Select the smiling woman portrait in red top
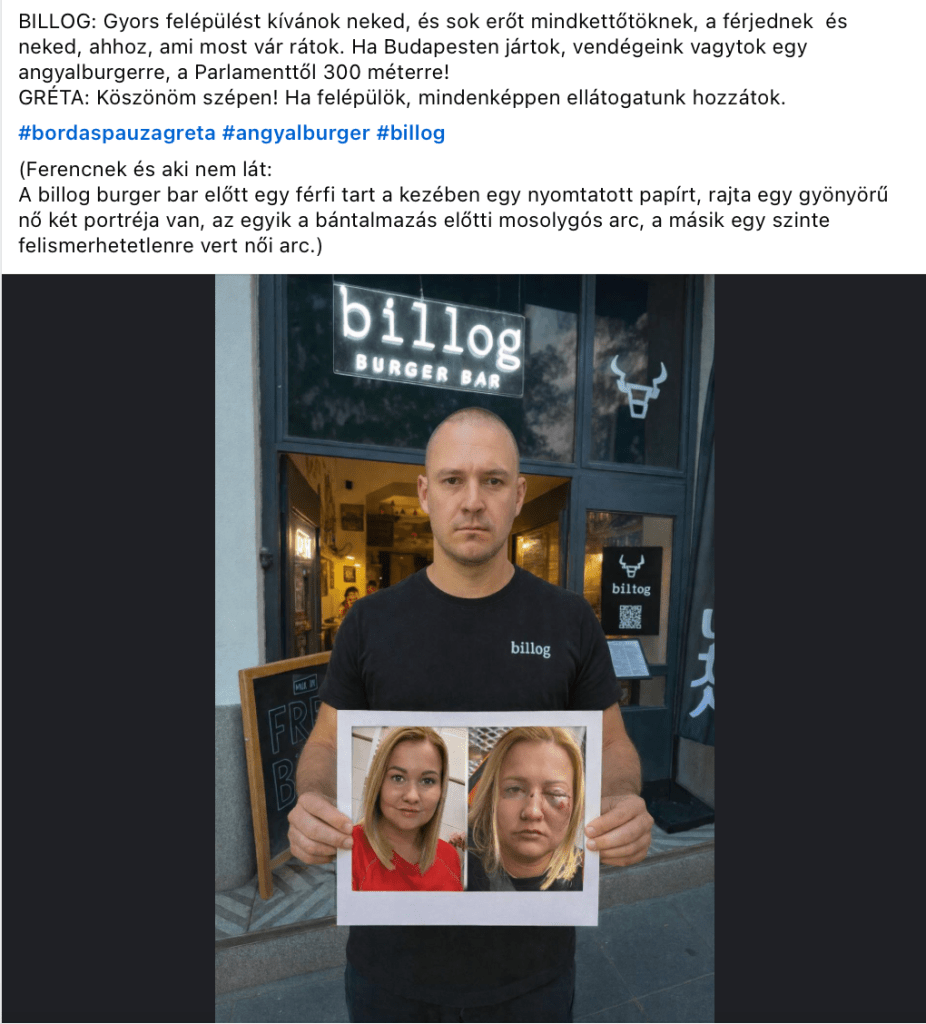Screen dimensions: 926x1024 click(409, 808)
